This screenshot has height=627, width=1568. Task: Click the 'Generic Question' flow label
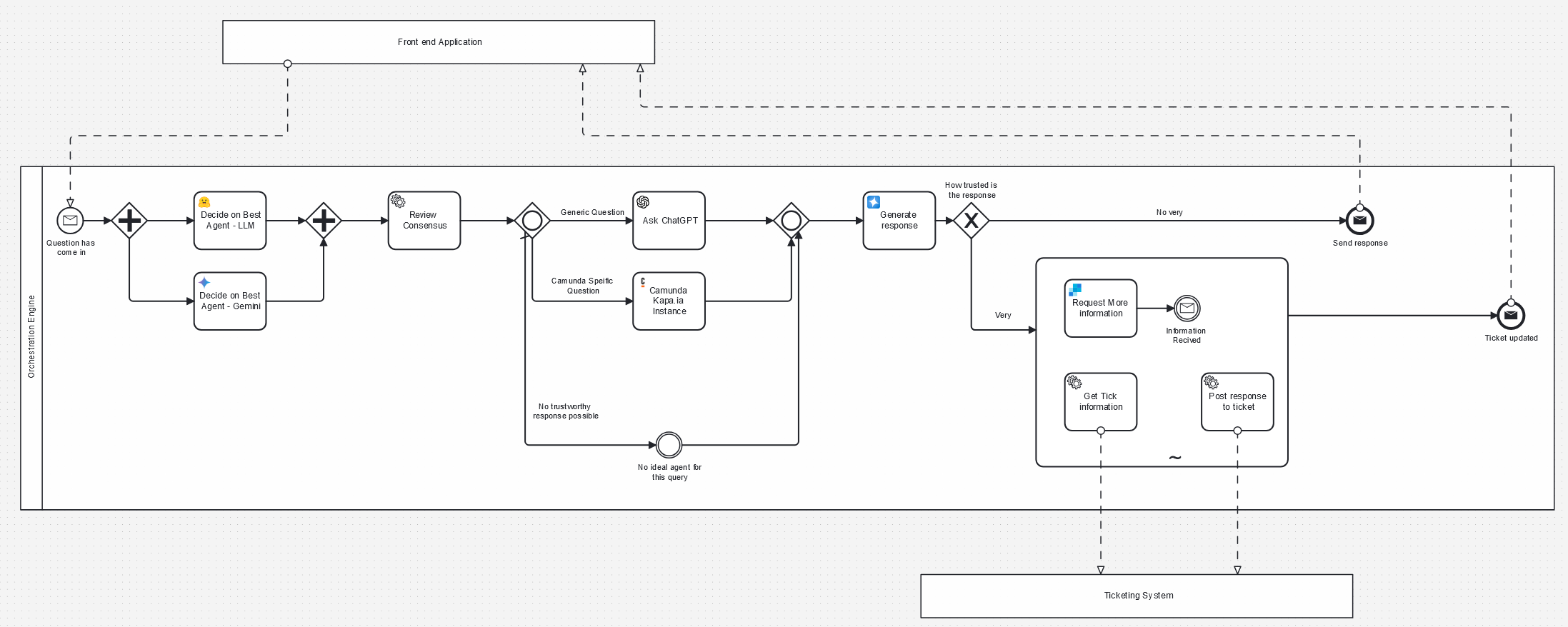[x=592, y=212]
